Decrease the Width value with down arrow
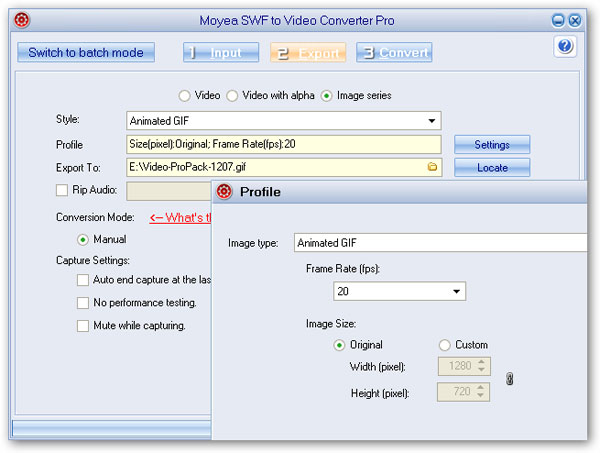 (482, 370)
